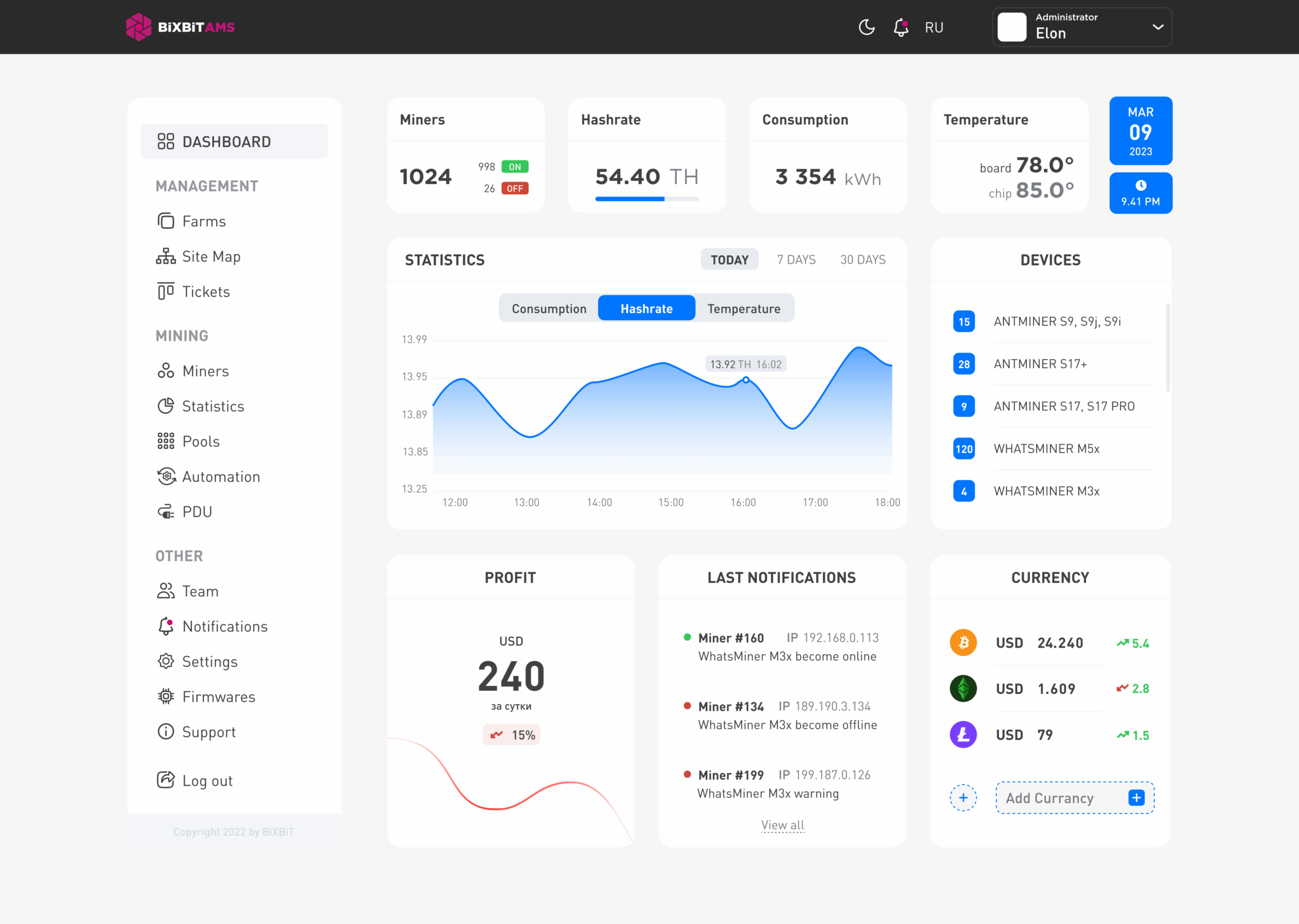Open the Pools grid icon

pos(165,441)
